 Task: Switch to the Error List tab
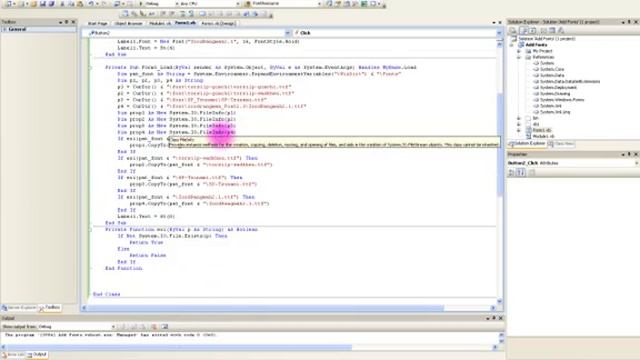tap(13, 355)
